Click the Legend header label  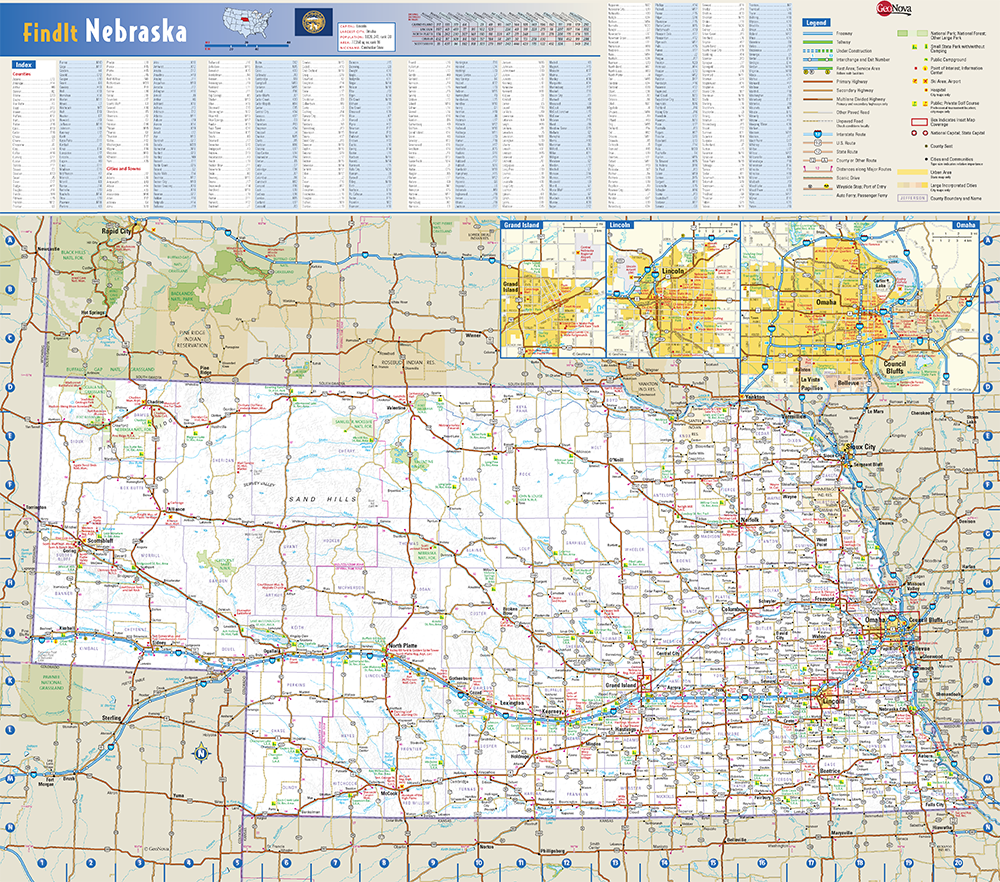point(816,22)
